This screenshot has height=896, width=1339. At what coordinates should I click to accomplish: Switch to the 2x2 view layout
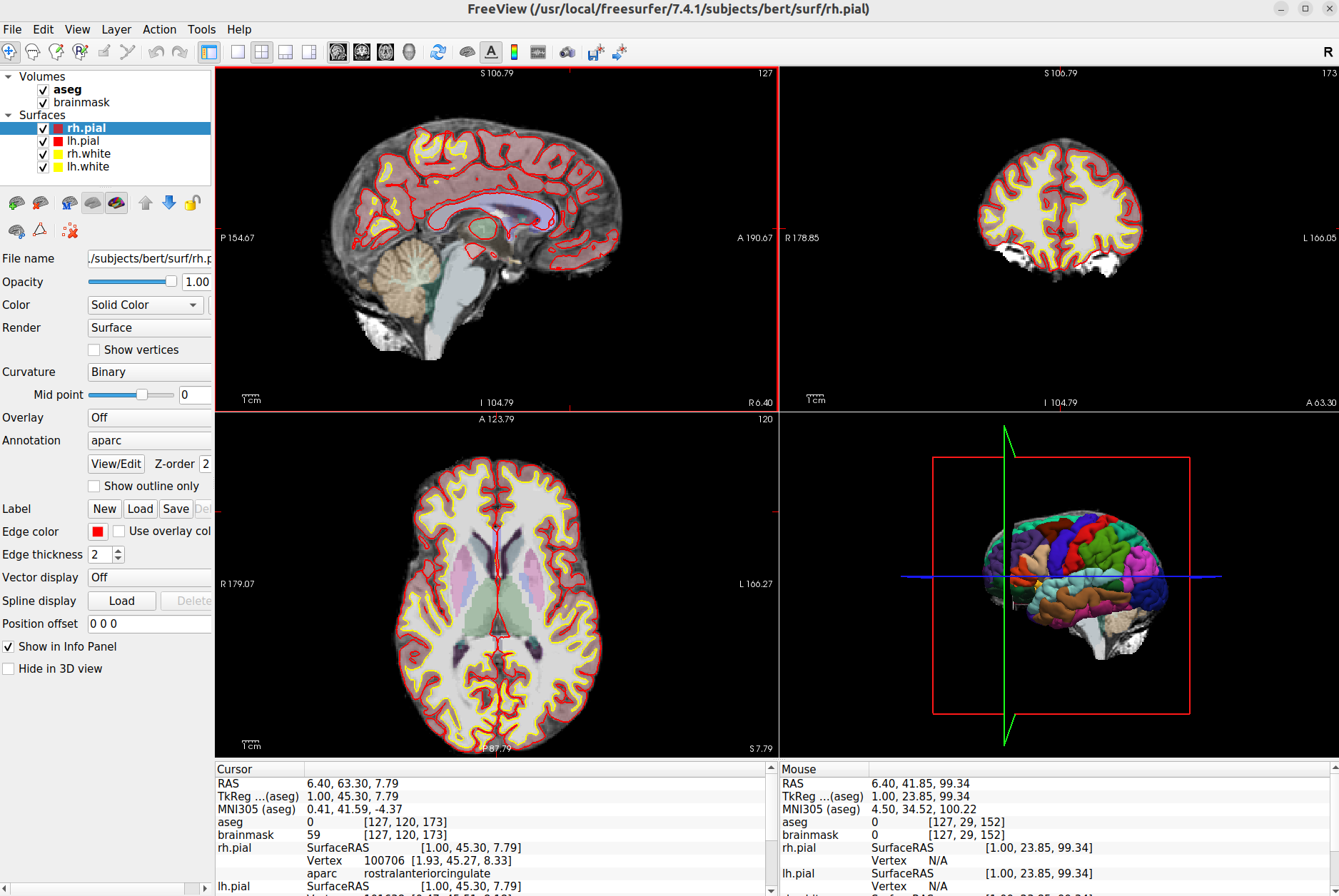pos(261,51)
